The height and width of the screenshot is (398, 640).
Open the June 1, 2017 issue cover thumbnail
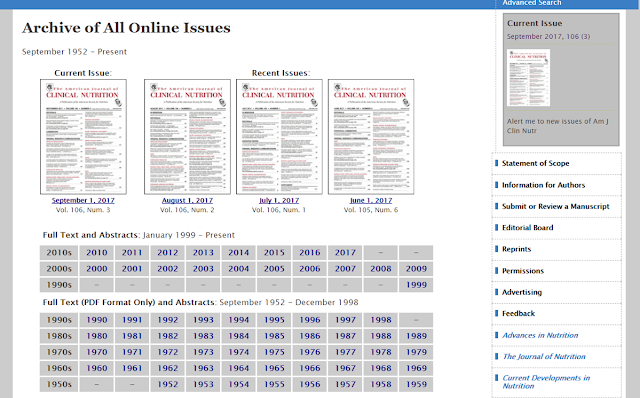pyautogui.click(x=371, y=137)
